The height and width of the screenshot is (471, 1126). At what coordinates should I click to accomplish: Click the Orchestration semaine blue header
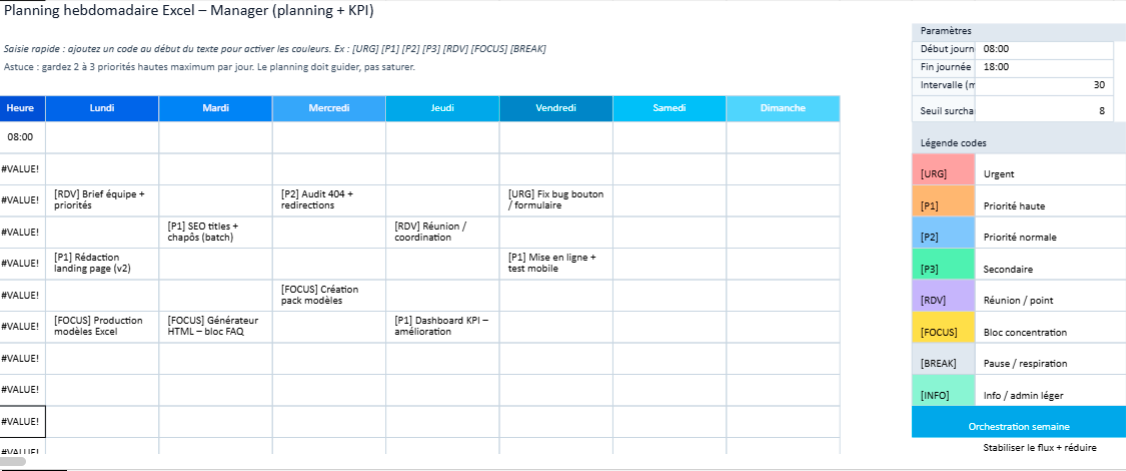pos(1018,423)
